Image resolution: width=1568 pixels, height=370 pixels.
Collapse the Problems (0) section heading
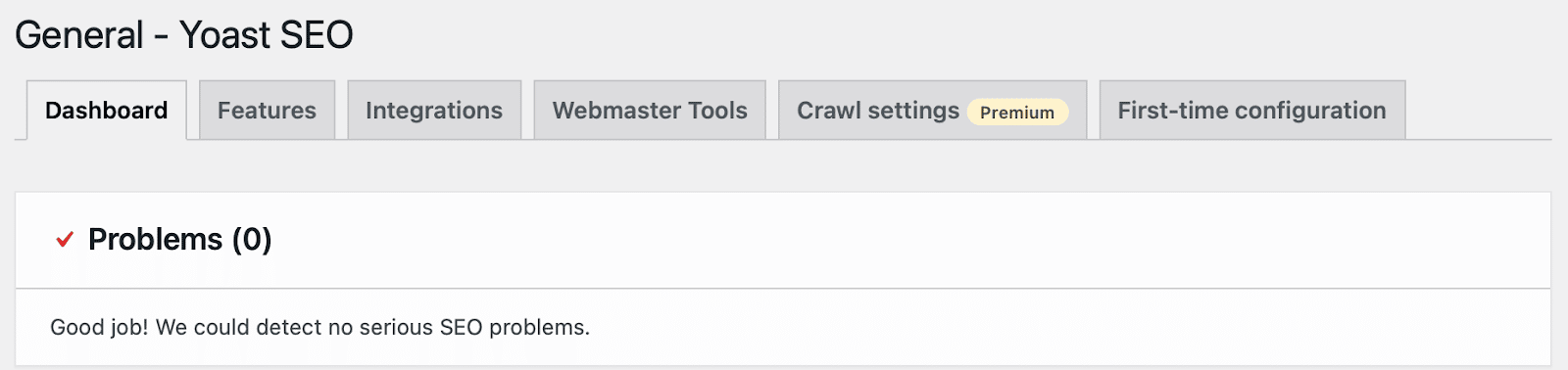180,240
